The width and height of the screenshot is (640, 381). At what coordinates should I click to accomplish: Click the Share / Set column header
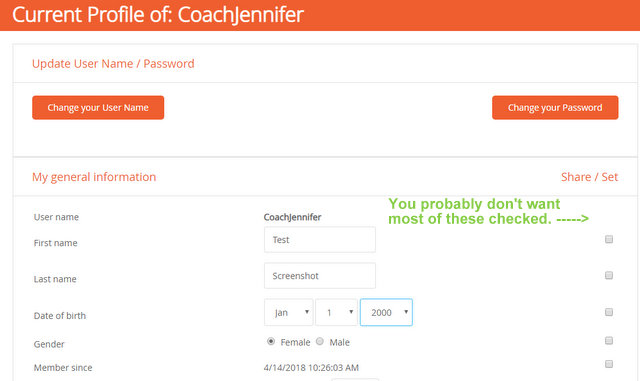pos(589,177)
